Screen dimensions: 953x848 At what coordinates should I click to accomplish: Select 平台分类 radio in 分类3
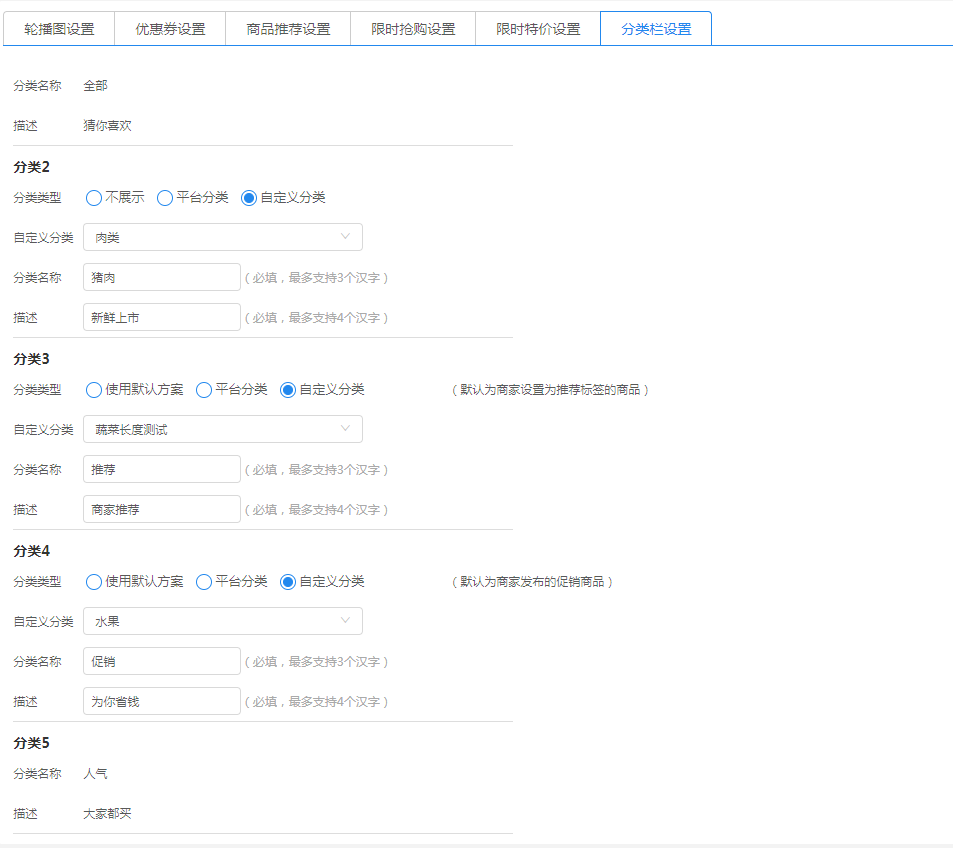point(204,390)
